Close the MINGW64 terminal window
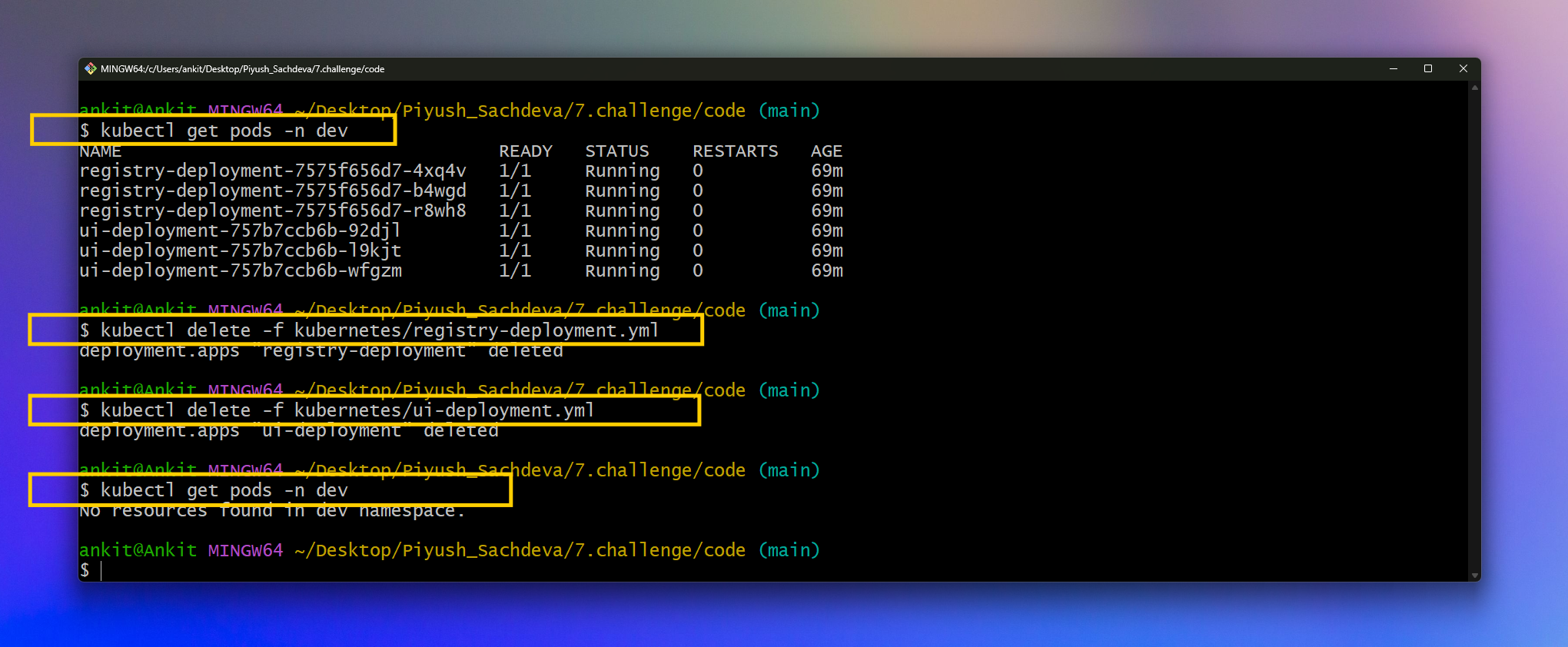The height and width of the screenshot is (647, 1568). point(1463,68)
